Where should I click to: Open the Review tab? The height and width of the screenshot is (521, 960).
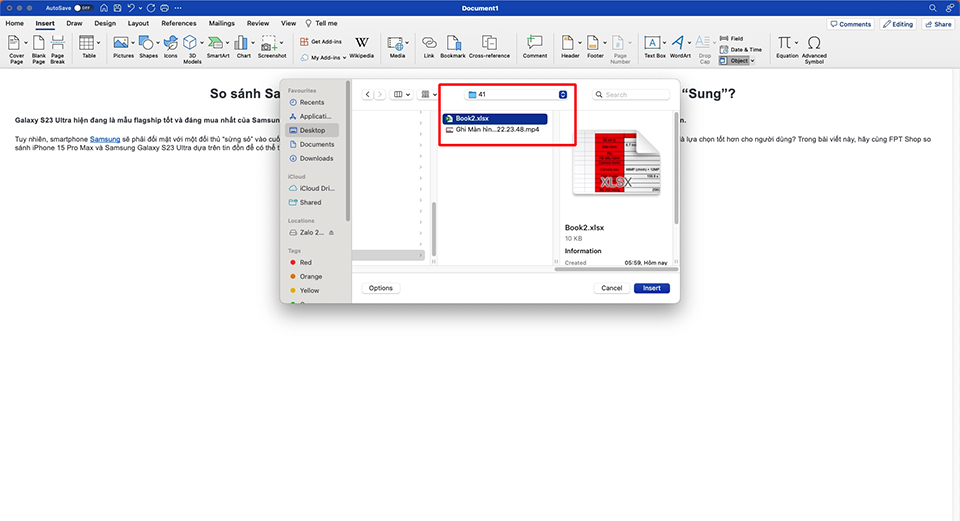coord(258,23)
